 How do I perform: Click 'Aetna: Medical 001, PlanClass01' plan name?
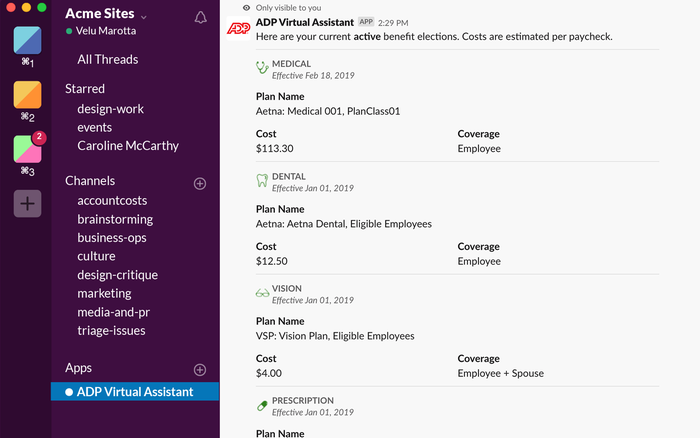[328, 111]
